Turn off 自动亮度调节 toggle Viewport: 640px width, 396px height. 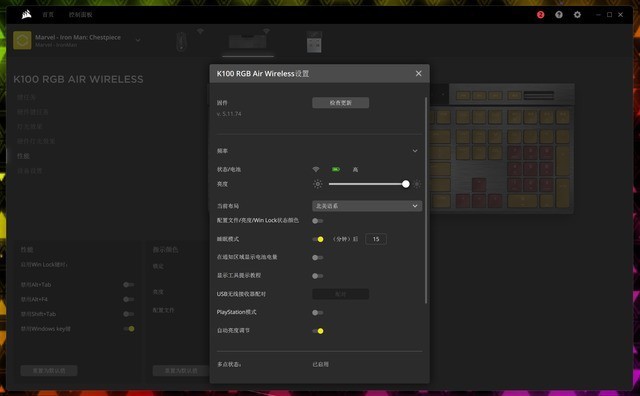[318, 331]
